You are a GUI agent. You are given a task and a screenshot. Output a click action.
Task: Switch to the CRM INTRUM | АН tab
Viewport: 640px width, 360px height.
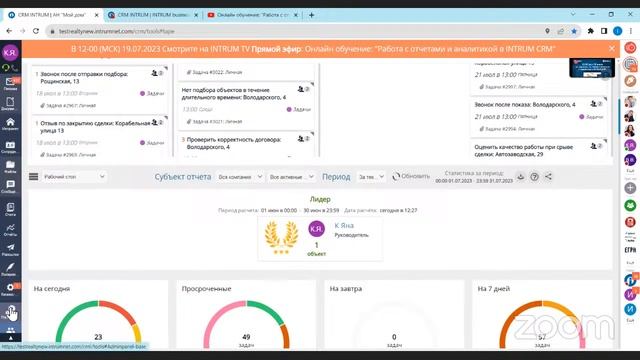coord(53,15)
